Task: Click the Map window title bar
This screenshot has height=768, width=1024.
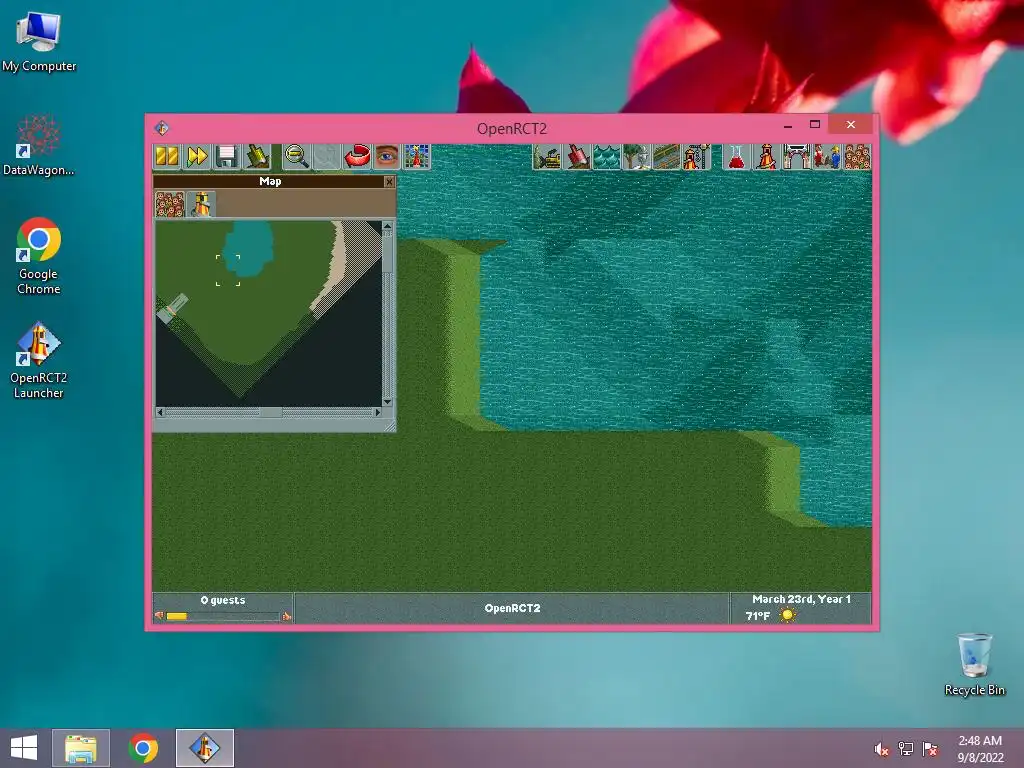Action: point(270,182)
